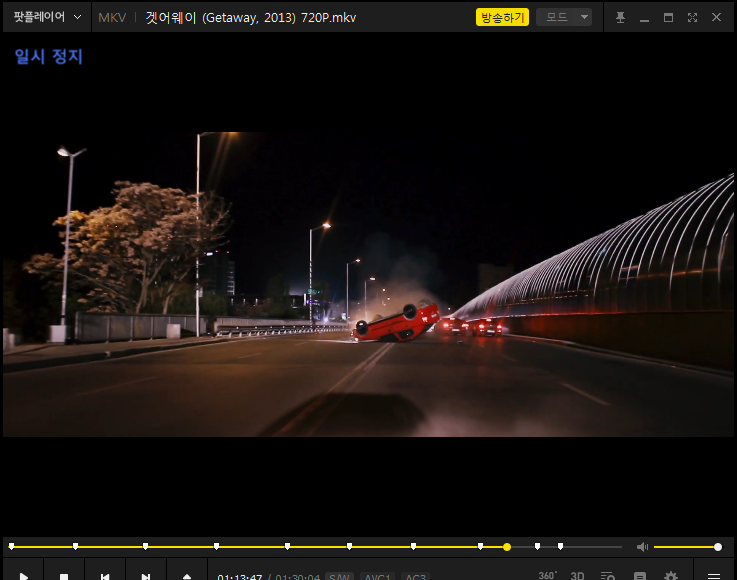Click the 방송하기 broadcast button
This screenshot has height=580, width=737.
(x=502, y=17)
